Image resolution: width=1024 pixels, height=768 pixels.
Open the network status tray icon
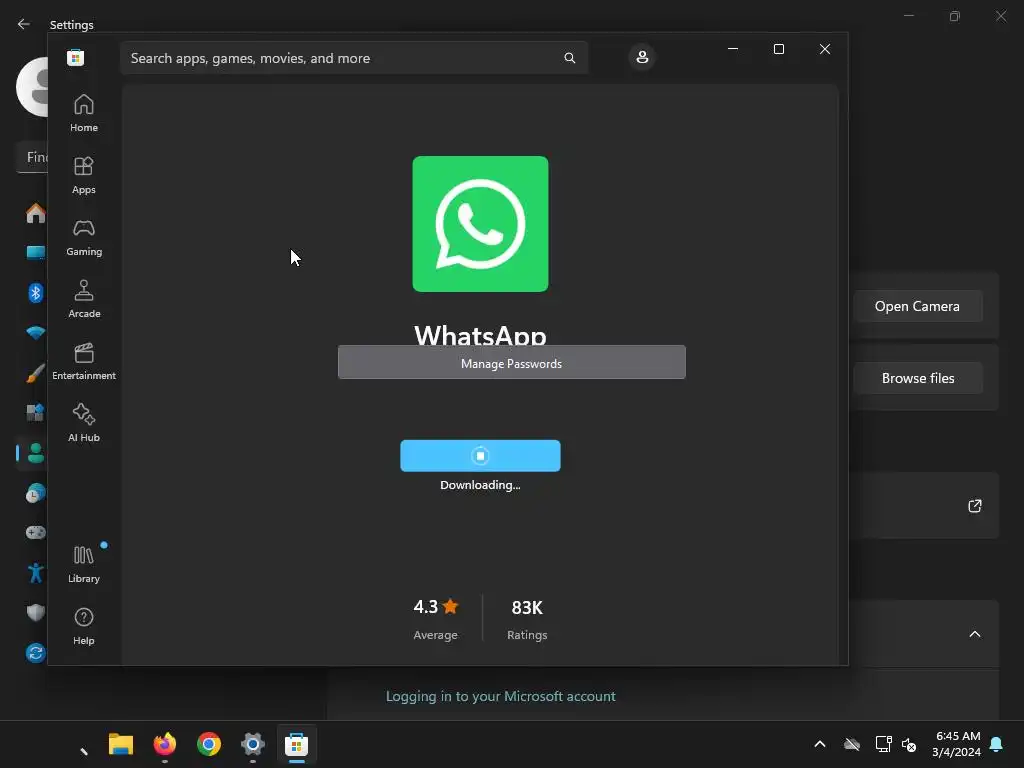tap(883, 744)
